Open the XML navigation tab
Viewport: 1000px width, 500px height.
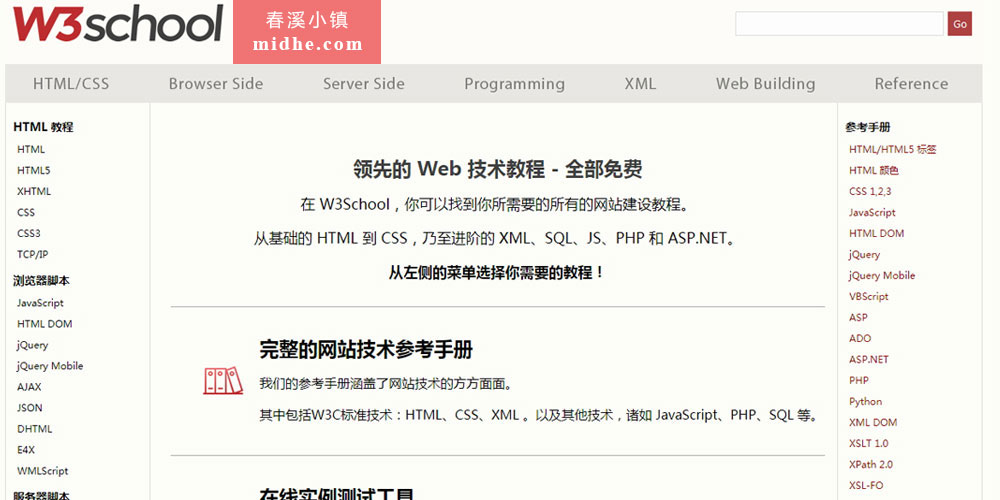pos(640,84)
